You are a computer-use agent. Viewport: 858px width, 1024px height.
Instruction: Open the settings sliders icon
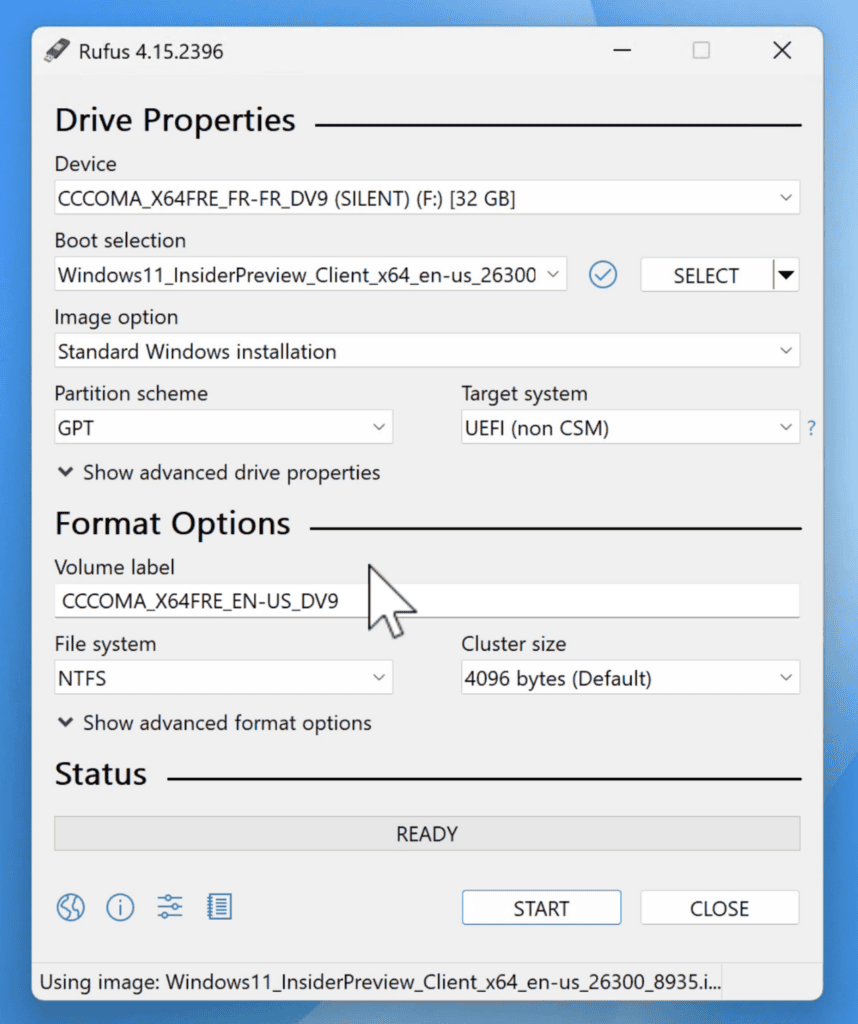click(170, 907)
